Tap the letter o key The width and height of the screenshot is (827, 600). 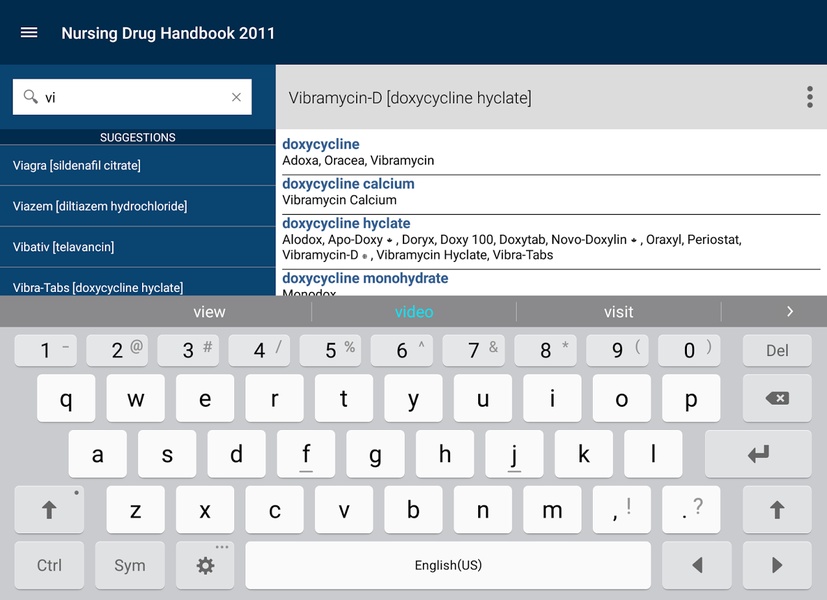(622, 398)
